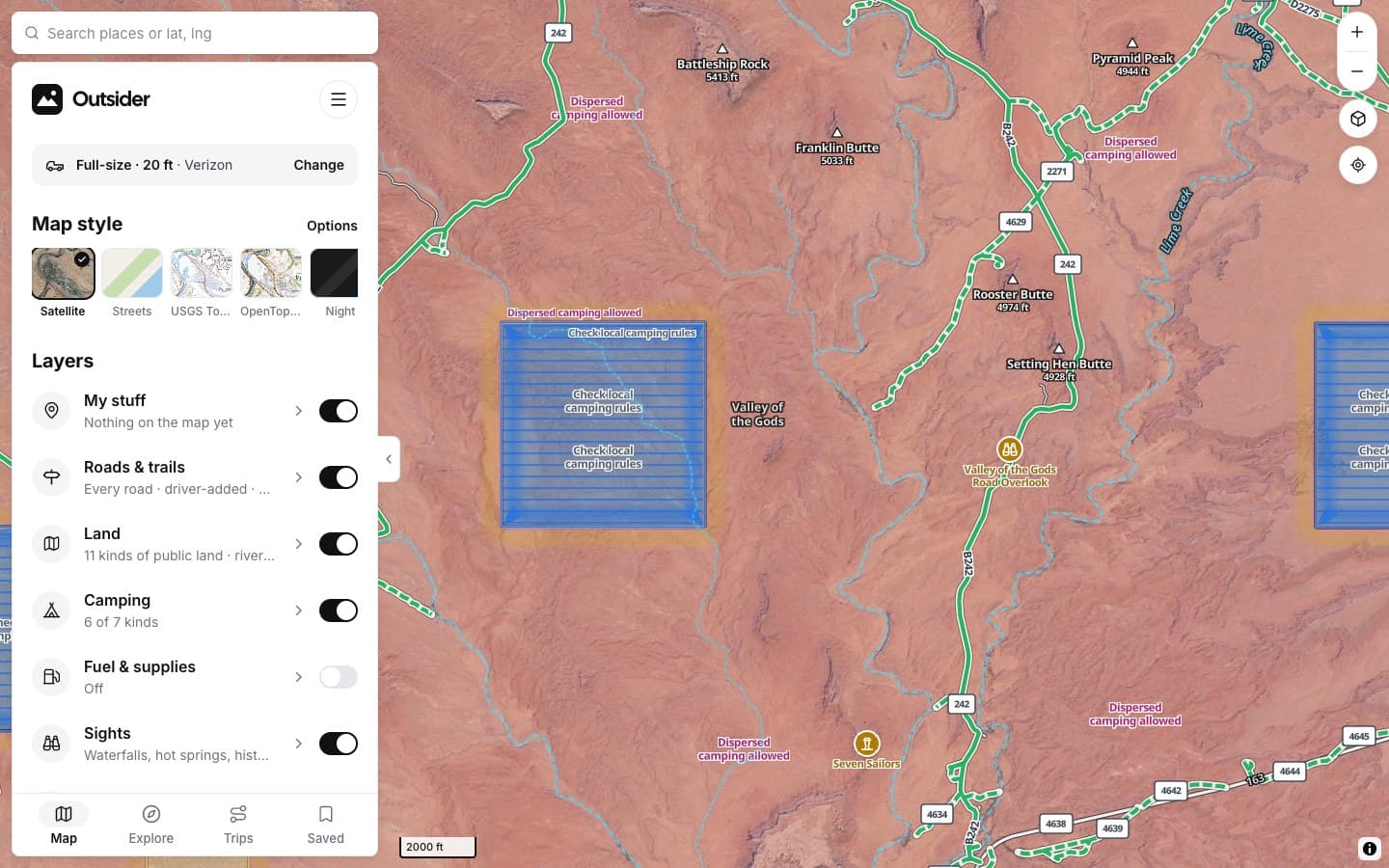The height and width of the screenshot is (868, 1389).
Task: Click the Seven Sailors sight marker
Action: [867, 744]
